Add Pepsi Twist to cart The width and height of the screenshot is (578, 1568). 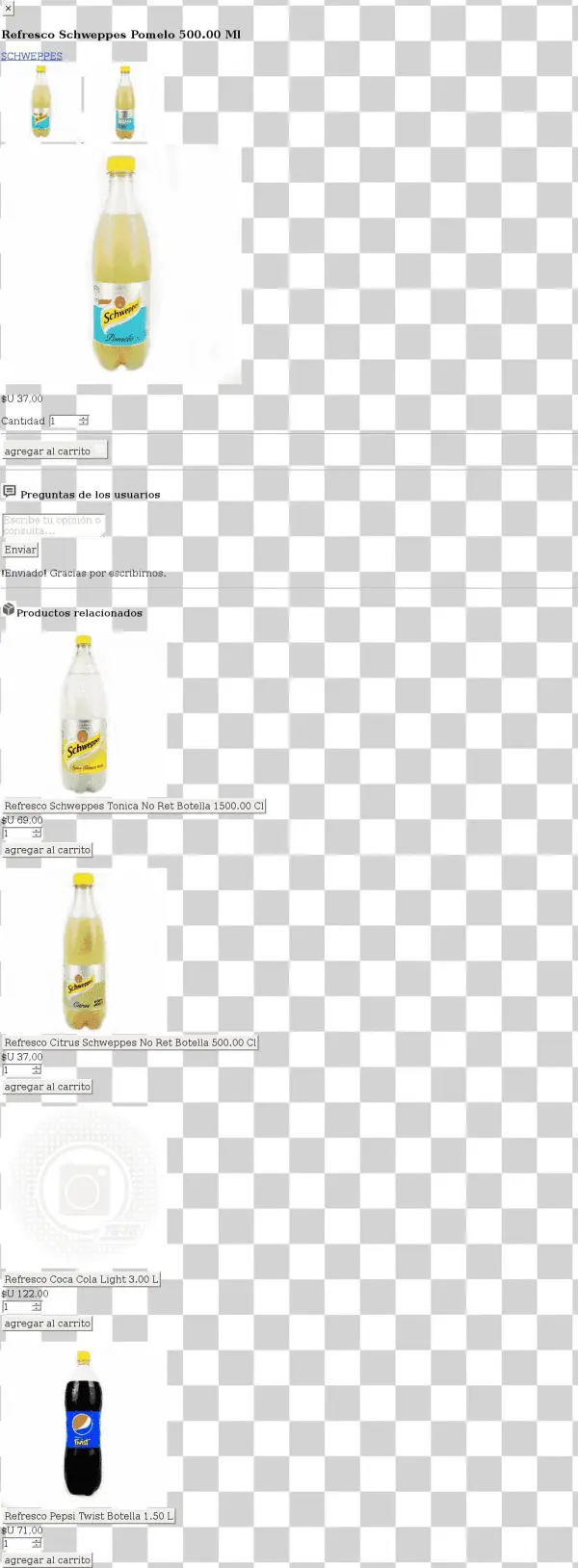[x=47, y=1560]
